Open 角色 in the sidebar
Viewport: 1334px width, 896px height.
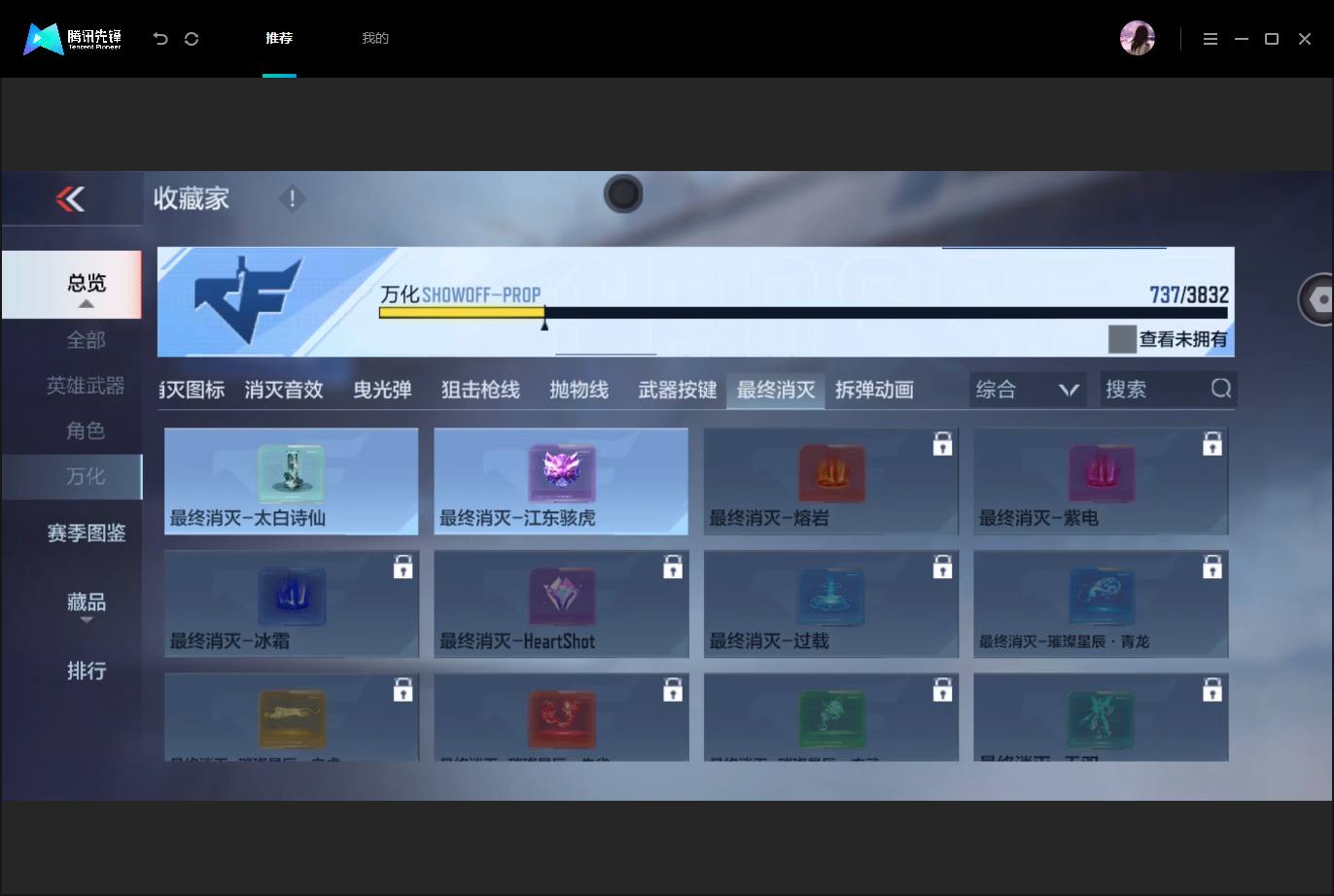(86, 431)
